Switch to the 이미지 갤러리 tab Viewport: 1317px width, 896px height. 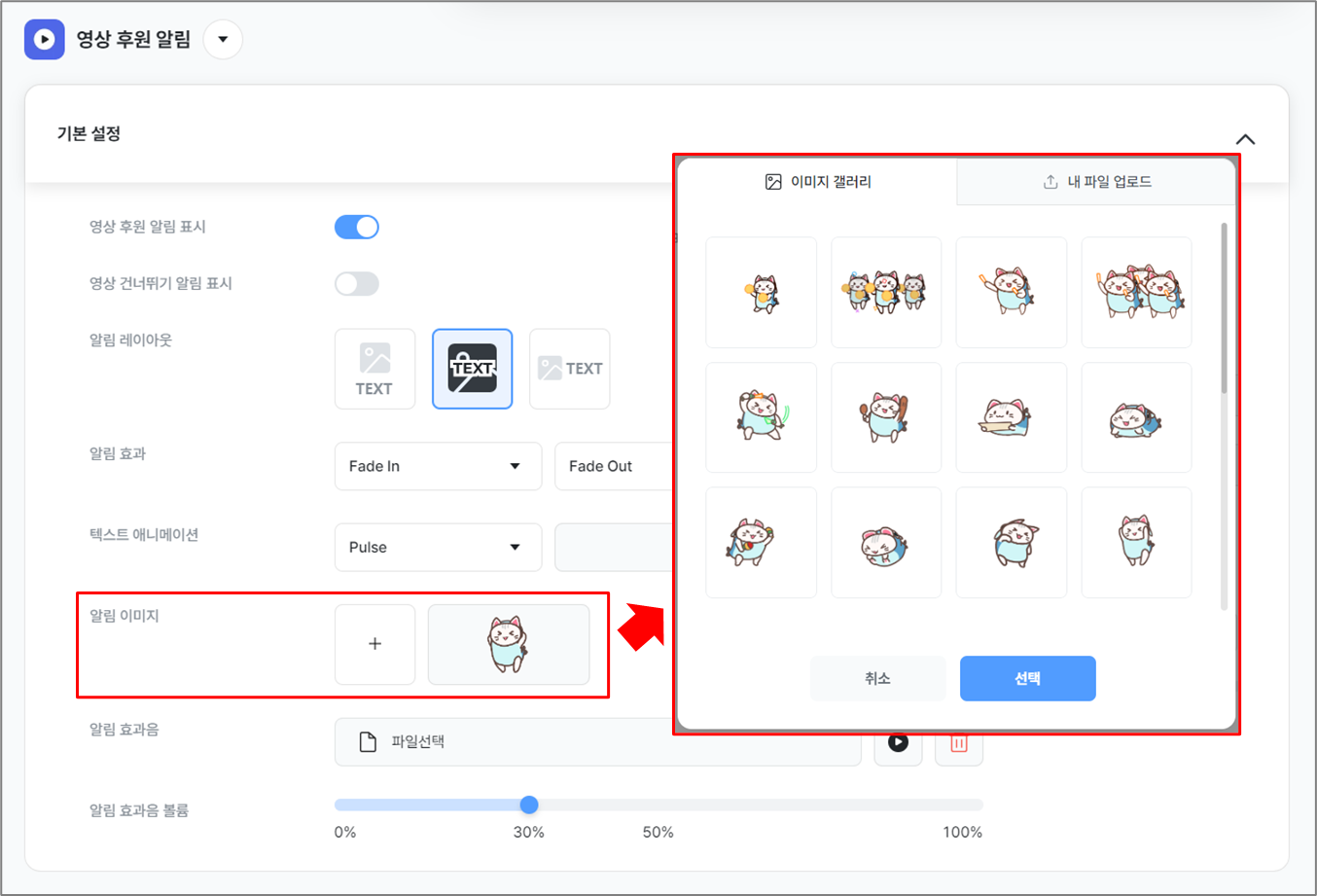(x=818, y=182)
